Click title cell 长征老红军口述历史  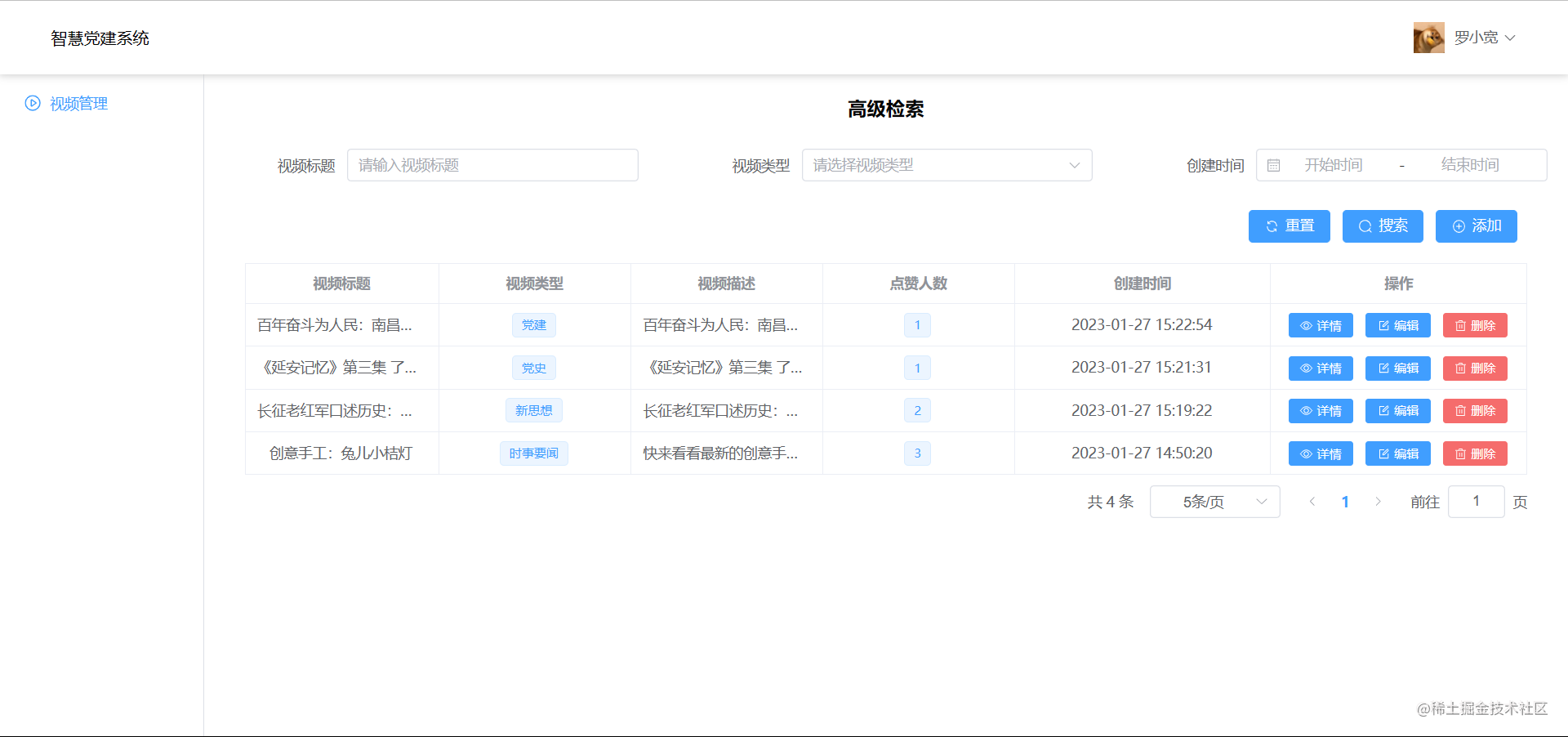coord(335,410)
